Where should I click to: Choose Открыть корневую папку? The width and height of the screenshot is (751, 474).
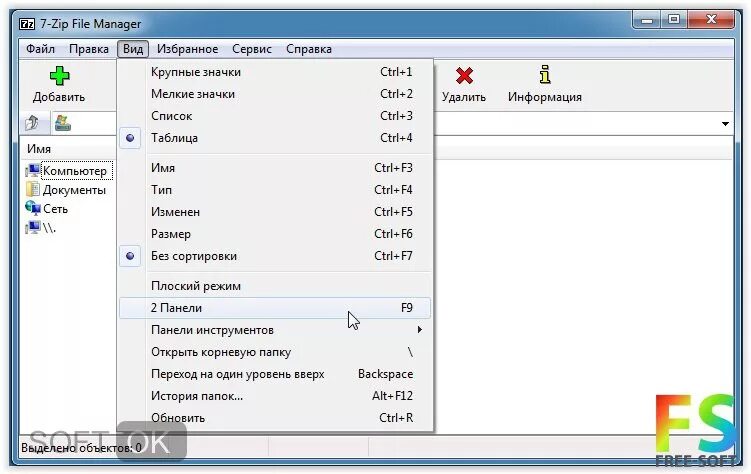[275, 352]
